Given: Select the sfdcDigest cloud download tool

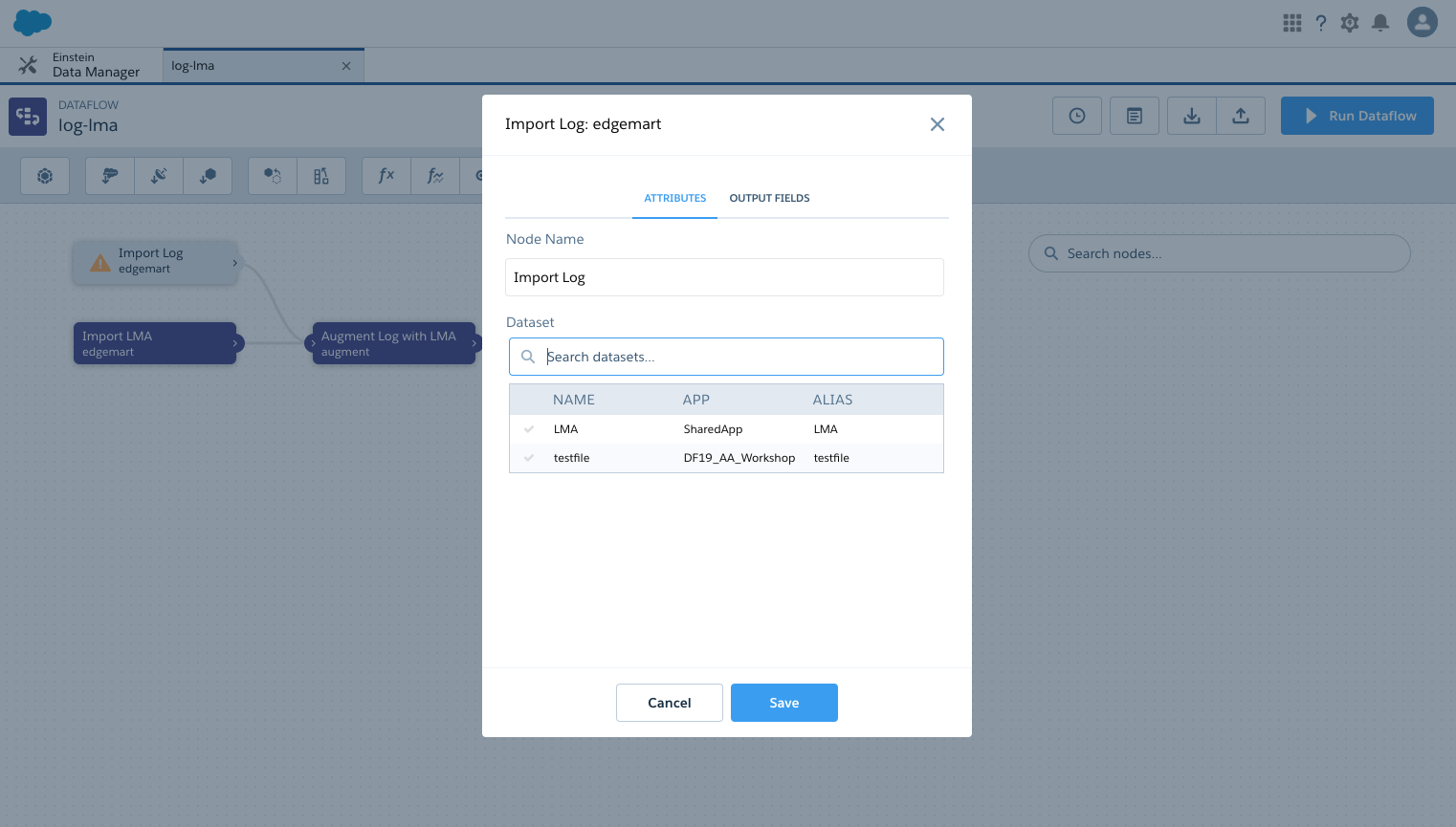Looking at the screenshot, I should (x=110, y=176).
